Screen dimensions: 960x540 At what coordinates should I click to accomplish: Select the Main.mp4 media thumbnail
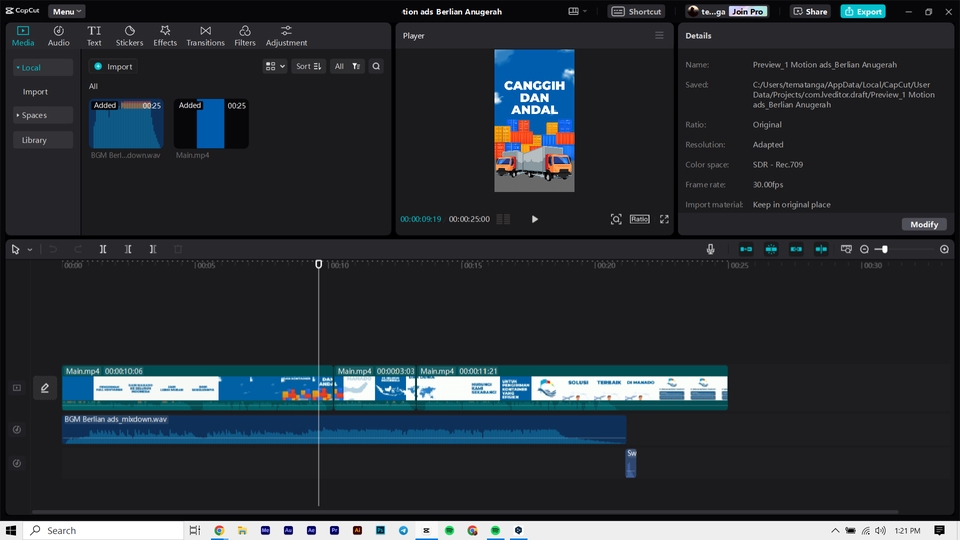point(211,124)
